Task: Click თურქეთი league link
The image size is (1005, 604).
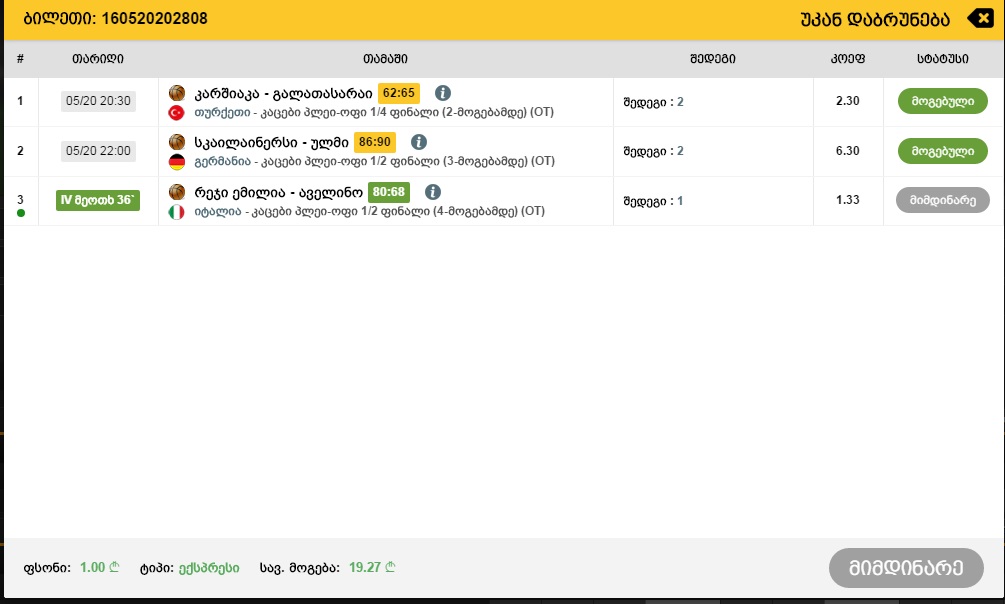Action: (222, 112)
